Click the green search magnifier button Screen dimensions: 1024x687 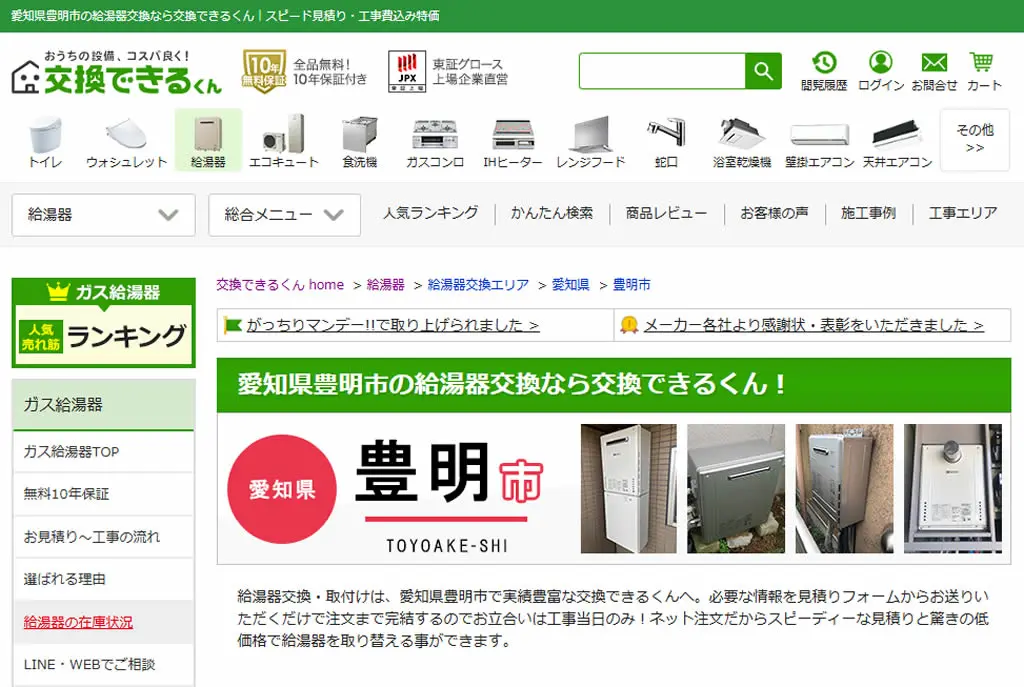pos(763,71)
